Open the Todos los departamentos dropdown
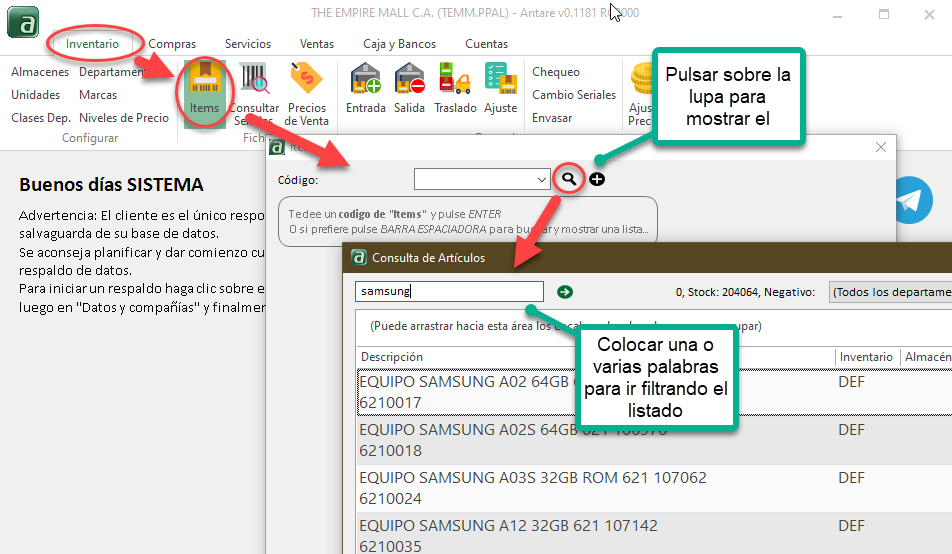Screen dimensions: 952x554 tap(890, 292)
